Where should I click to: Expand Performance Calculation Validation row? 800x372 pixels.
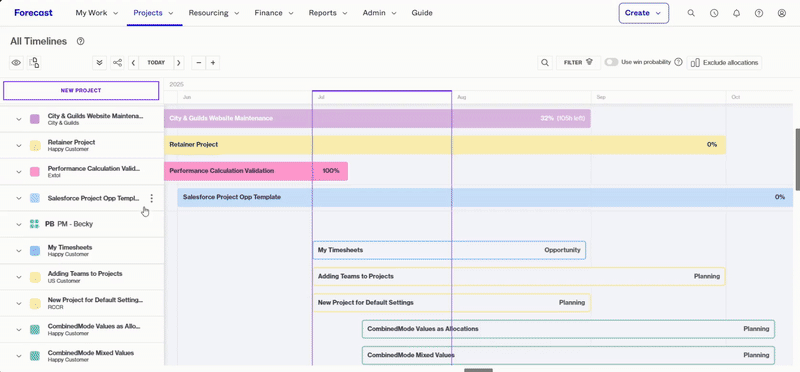[19, 171]
